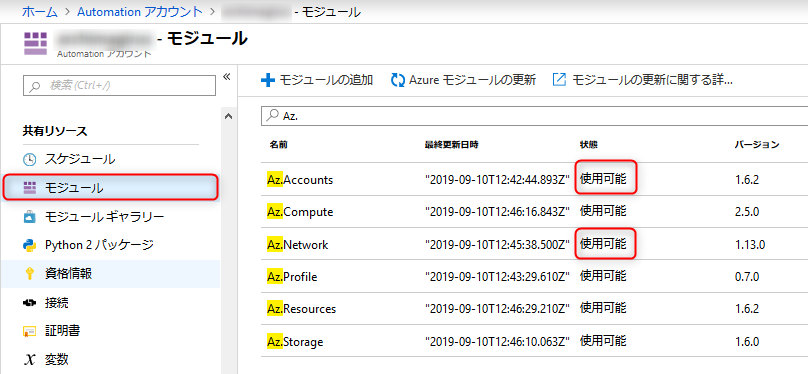The height and width of the screenshot is (374, 808).
Task: Click the credentials key icon
Action: tap(30, 274)
